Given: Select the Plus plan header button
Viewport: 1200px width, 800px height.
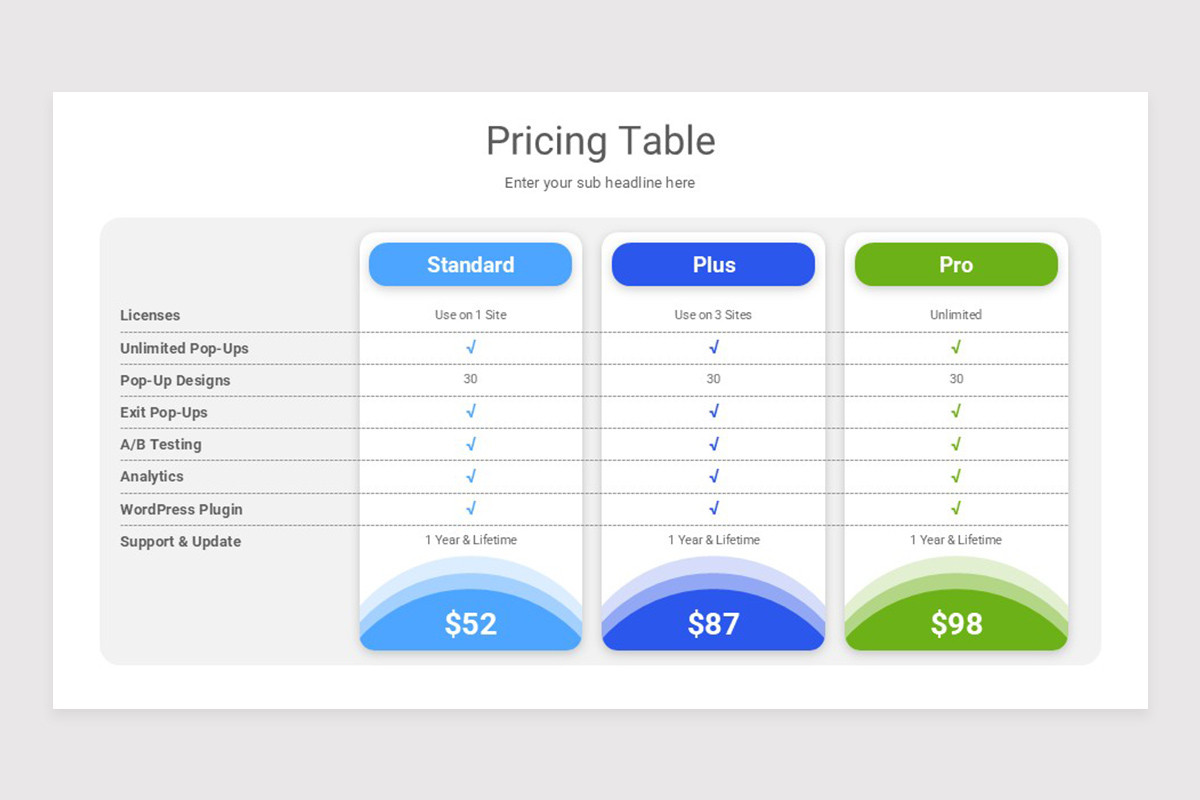Looking at the screenshot, I should (713, 264).
